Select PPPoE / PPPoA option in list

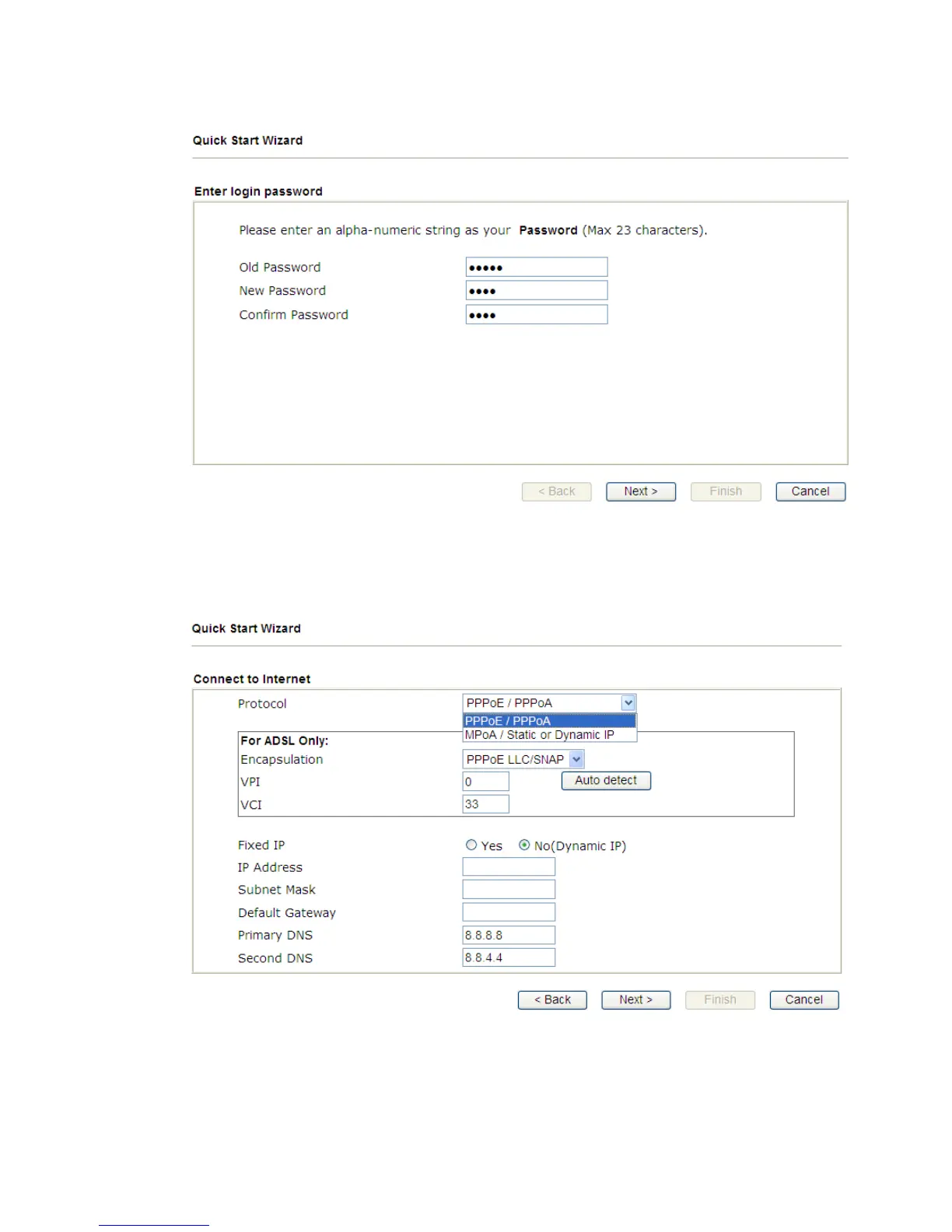coord(550,721)
